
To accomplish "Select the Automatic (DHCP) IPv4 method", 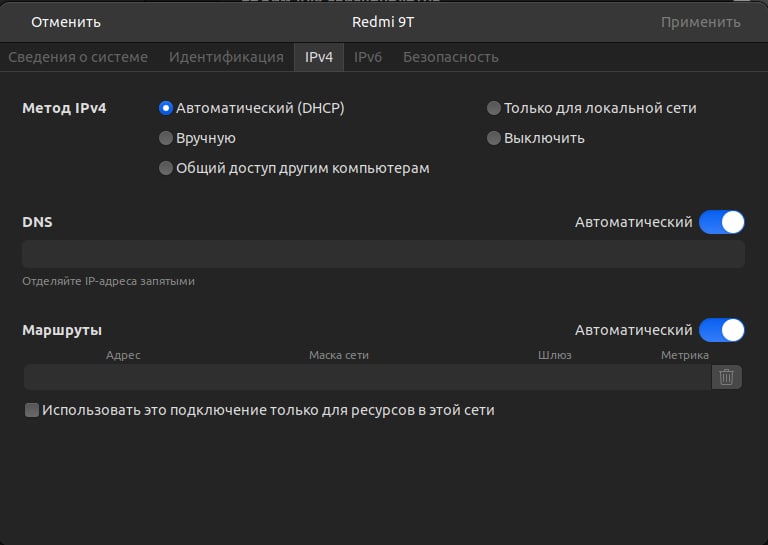I will click(166, 108).
